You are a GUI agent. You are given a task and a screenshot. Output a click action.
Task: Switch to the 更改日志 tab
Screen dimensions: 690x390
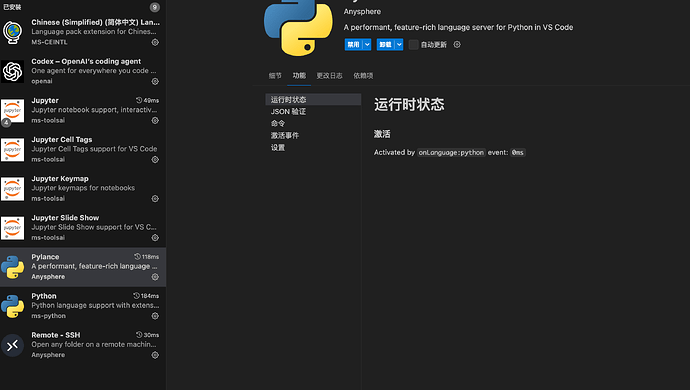(329, 76)
